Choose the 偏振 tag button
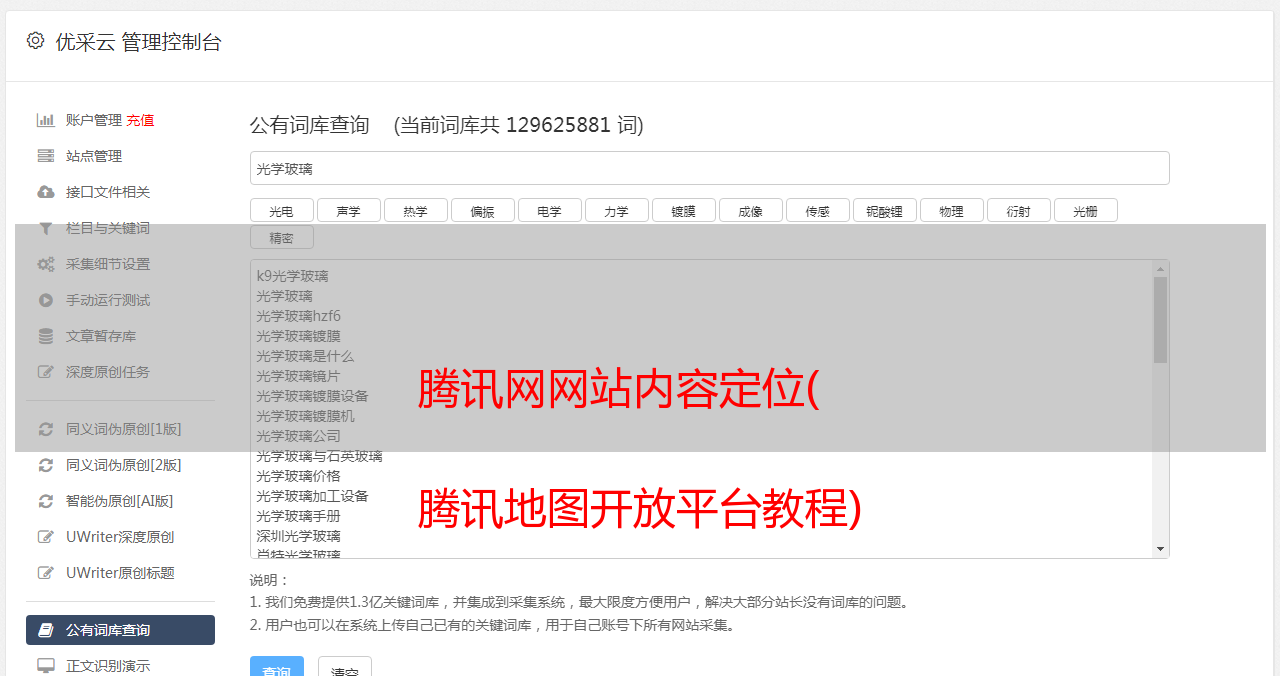1280x676 pixels. point(482,210)
